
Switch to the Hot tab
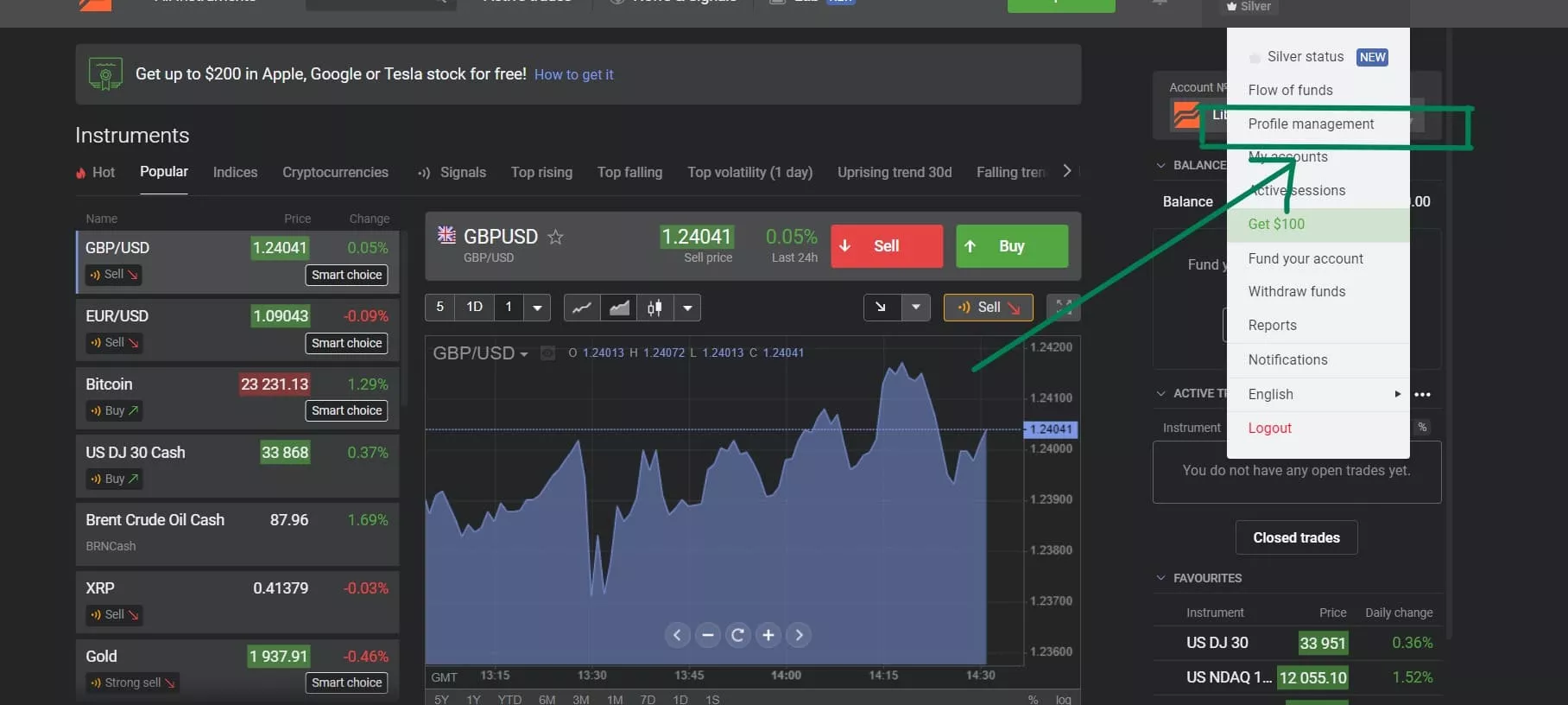[96, 172]
